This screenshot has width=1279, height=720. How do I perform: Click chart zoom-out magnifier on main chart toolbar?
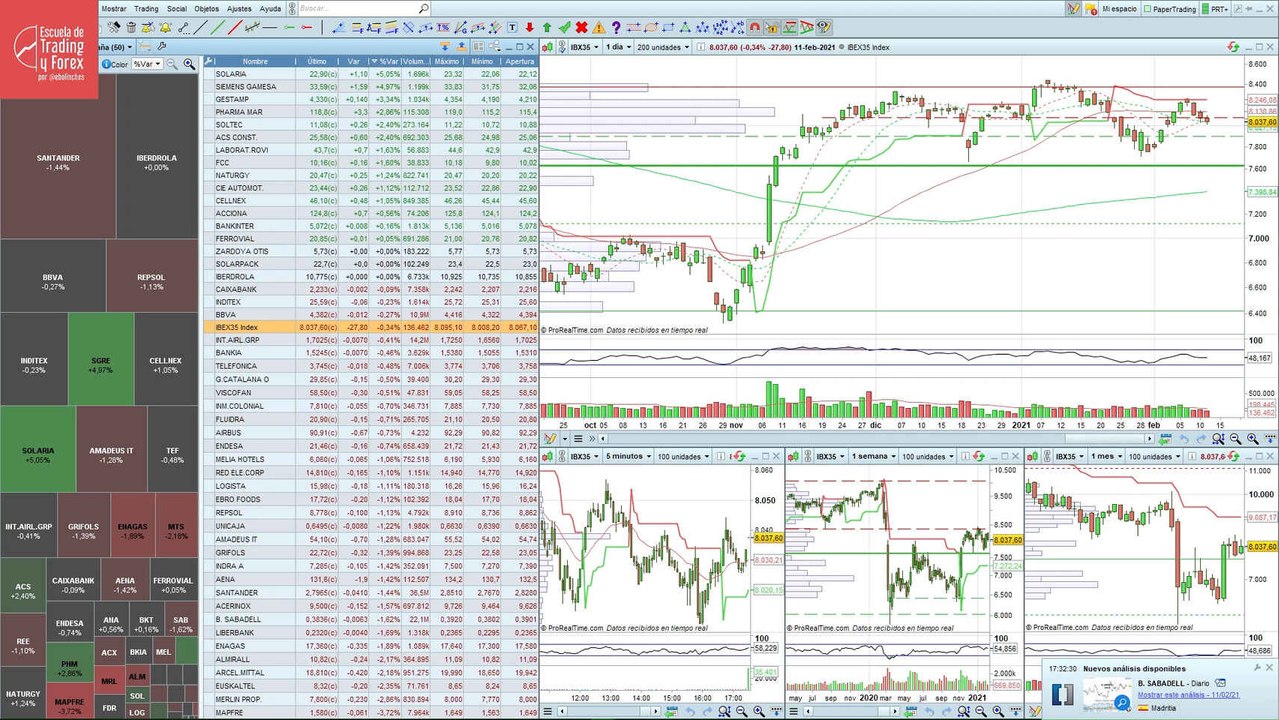(x=1235, y=439)
